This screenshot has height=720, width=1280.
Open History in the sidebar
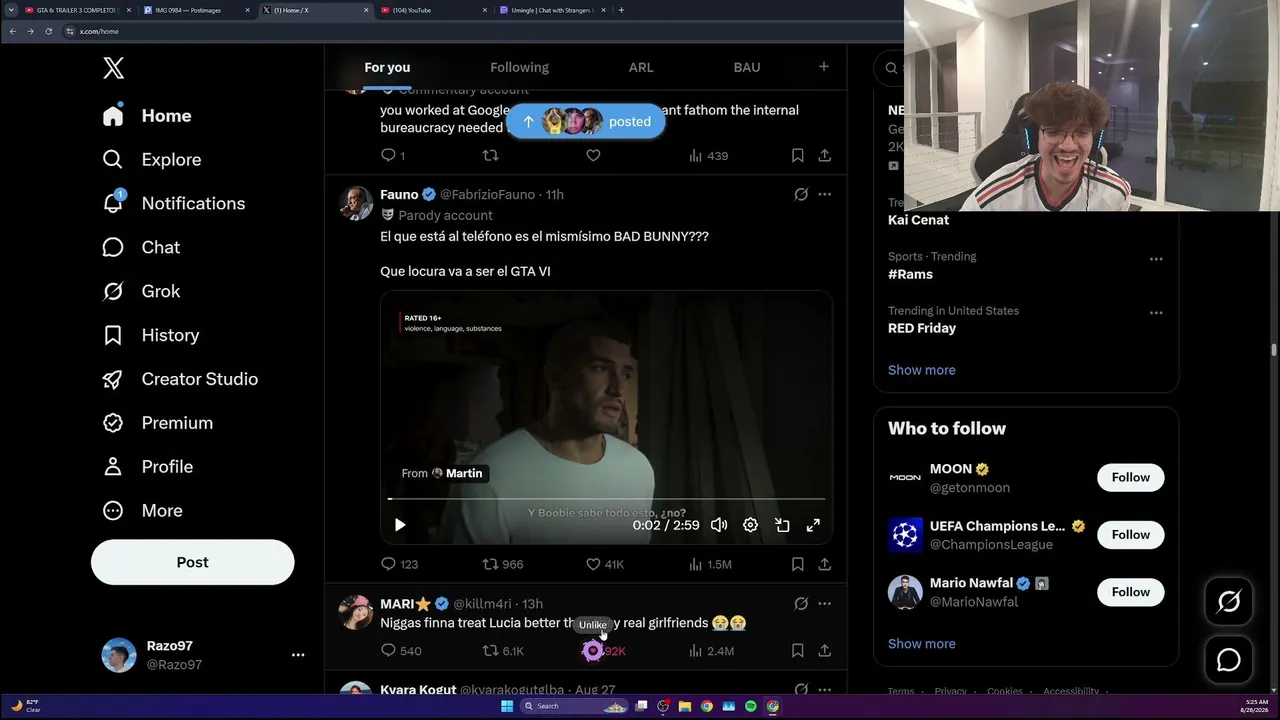151,335
